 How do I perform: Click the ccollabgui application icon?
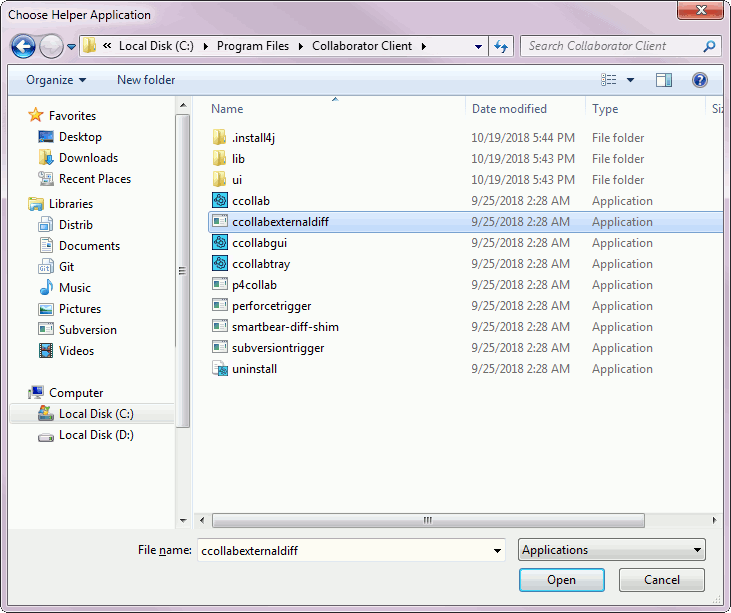pyautogui.click(x=220, y=242)
